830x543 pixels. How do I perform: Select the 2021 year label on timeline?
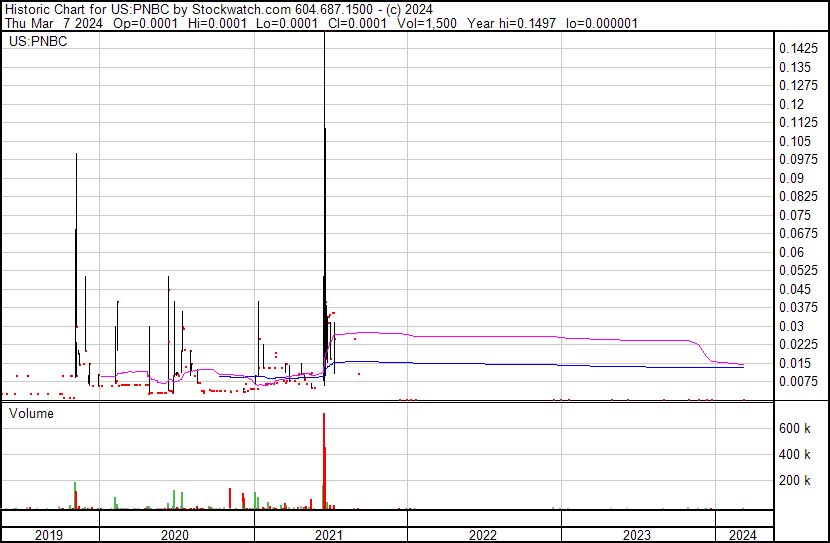[x=329, y=535]
